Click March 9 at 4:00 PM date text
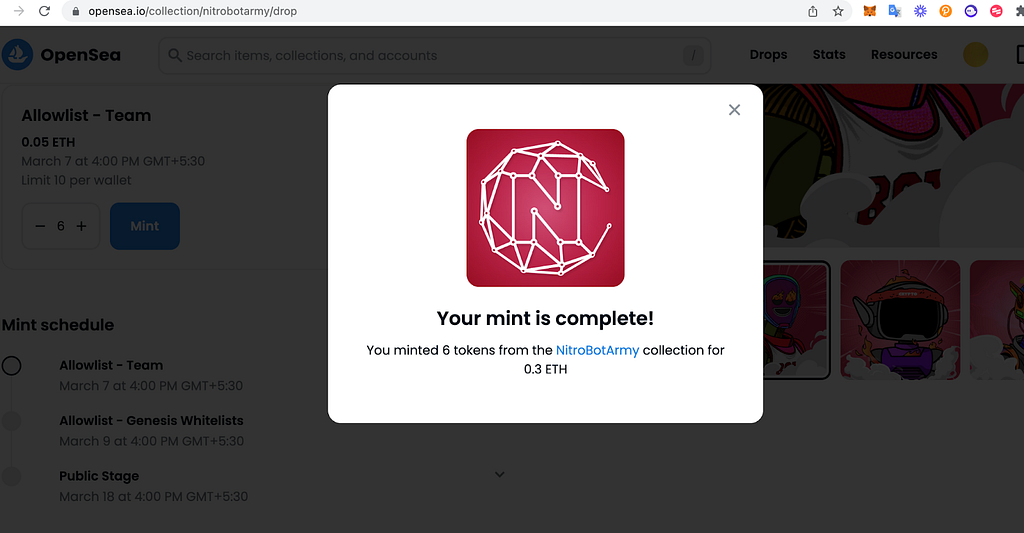 tap(152, 441)
